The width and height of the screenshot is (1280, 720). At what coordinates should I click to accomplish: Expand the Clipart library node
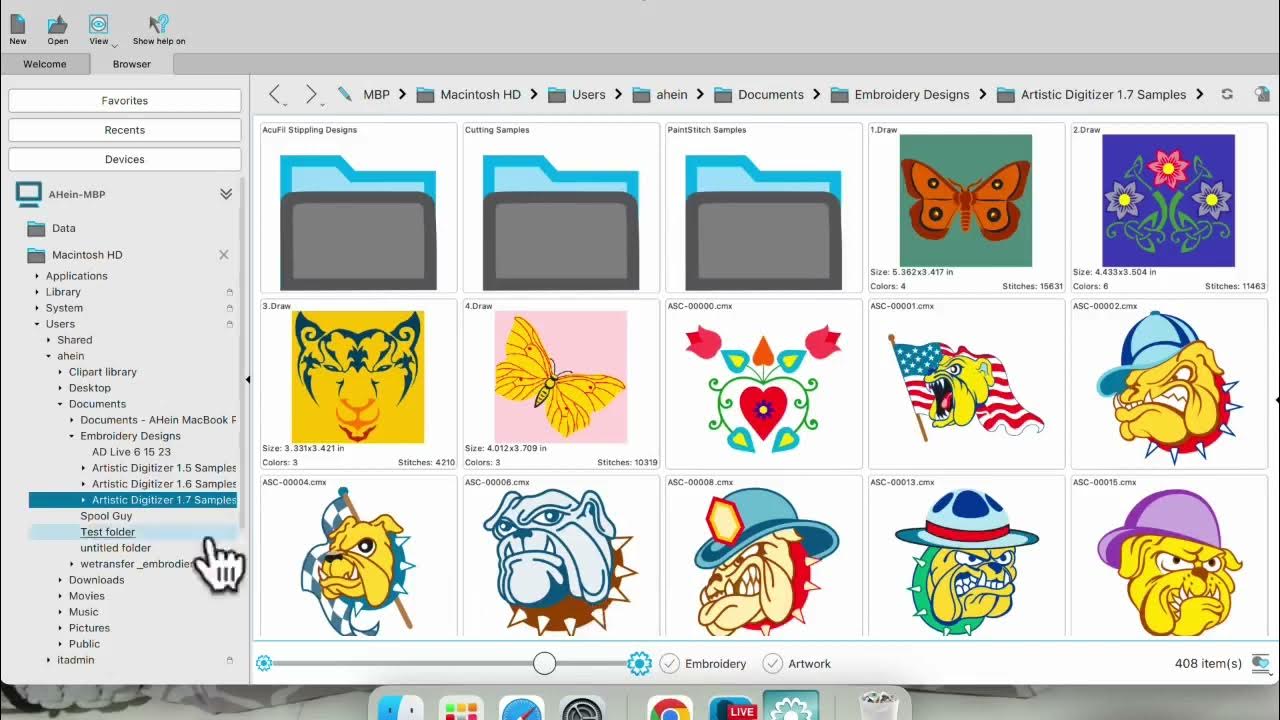pyautogui.click(x=60, y=372)
